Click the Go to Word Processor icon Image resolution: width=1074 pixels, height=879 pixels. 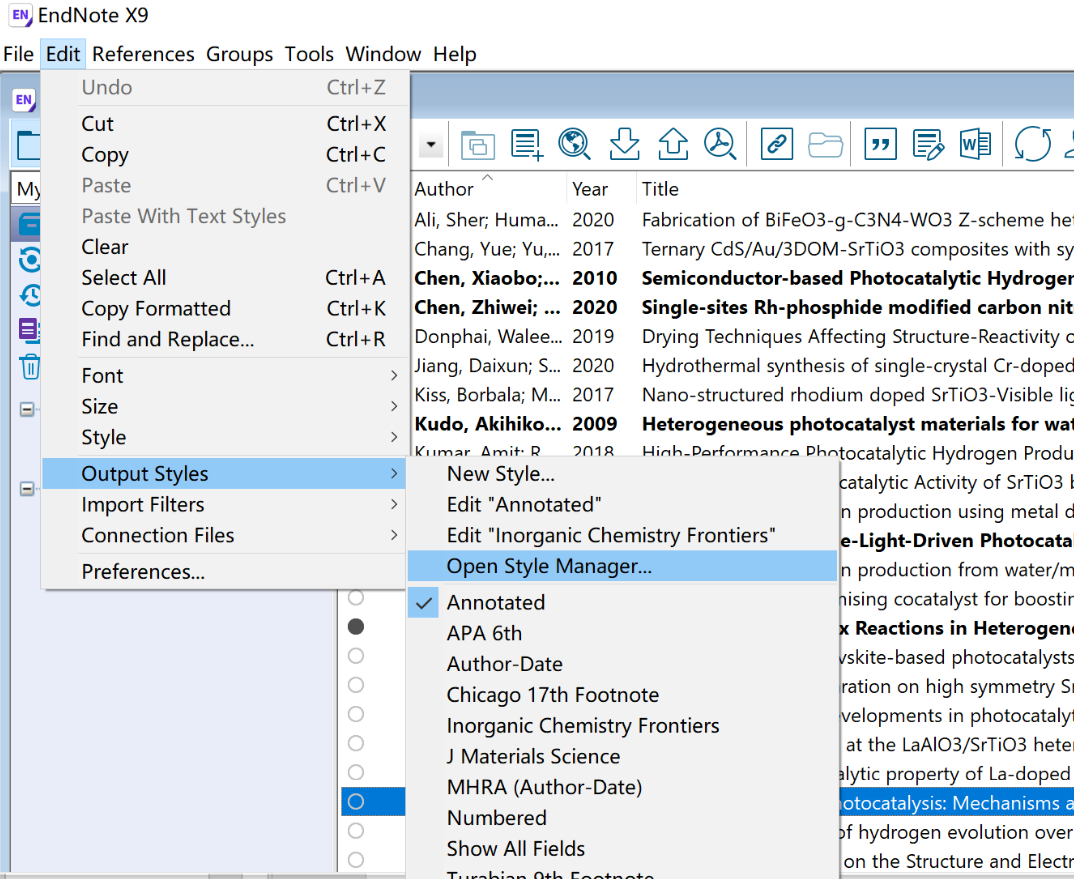pyautogui.click(x=975, y=144)
